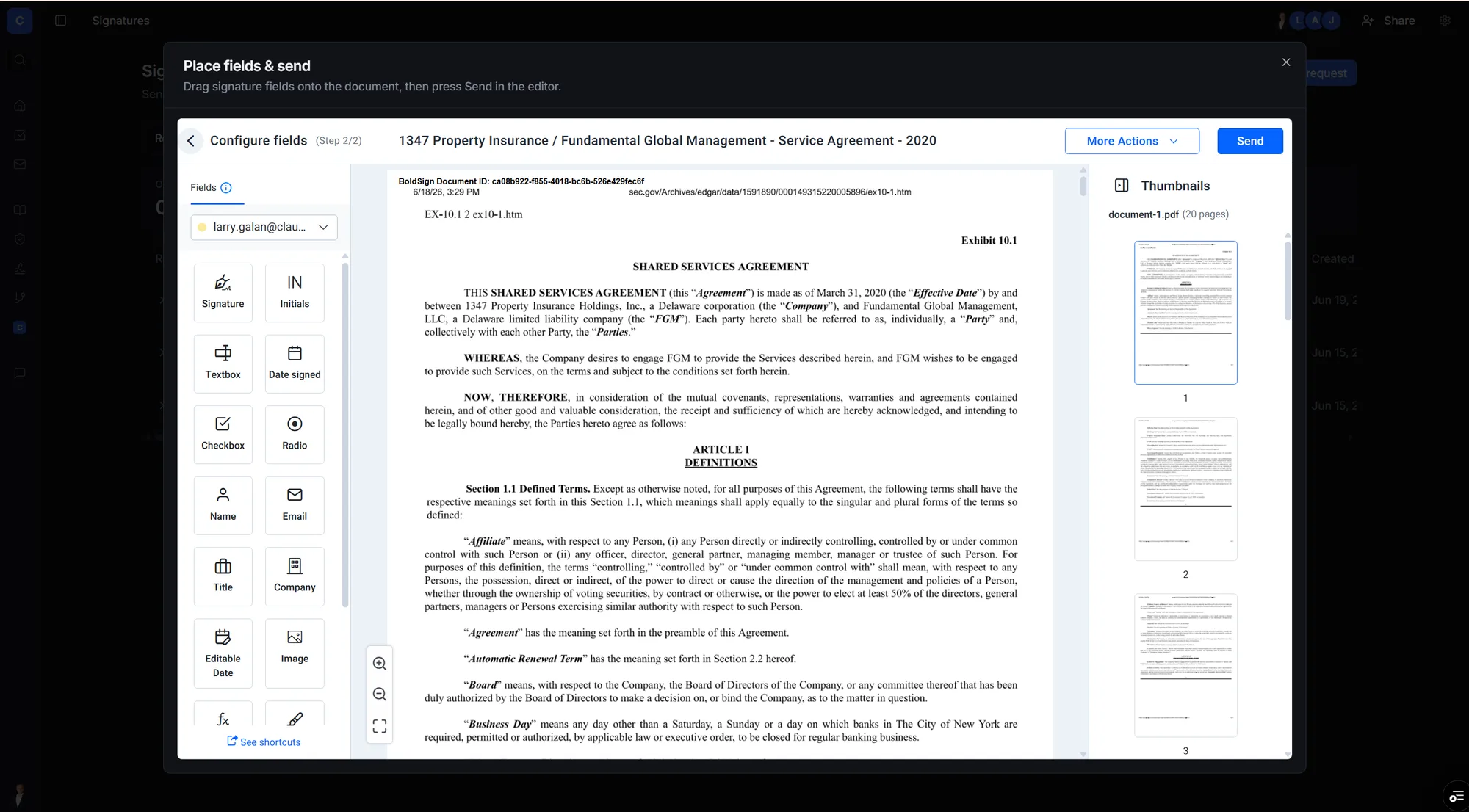Choose the Email field tile
1469x812 pixels.
click(x=295, y=505)
